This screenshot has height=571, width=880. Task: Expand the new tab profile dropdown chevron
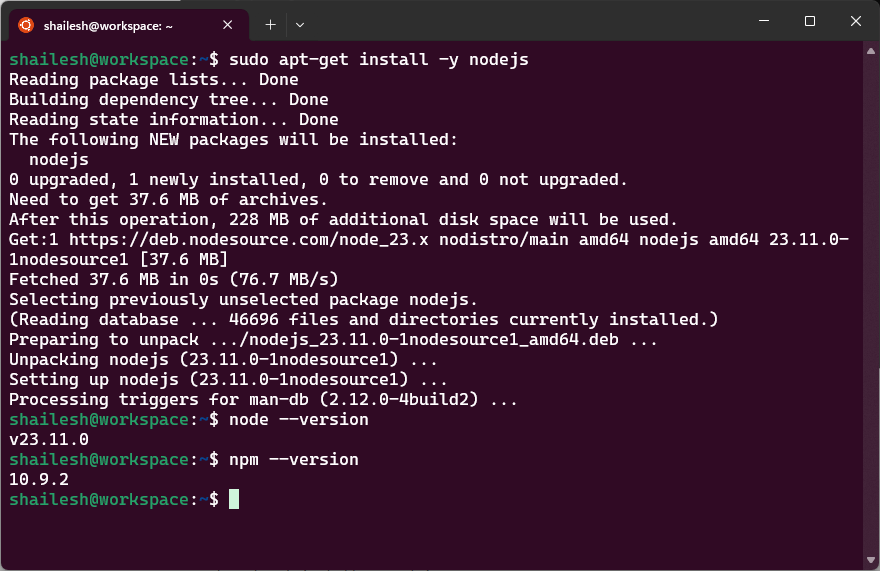point(300,25)
